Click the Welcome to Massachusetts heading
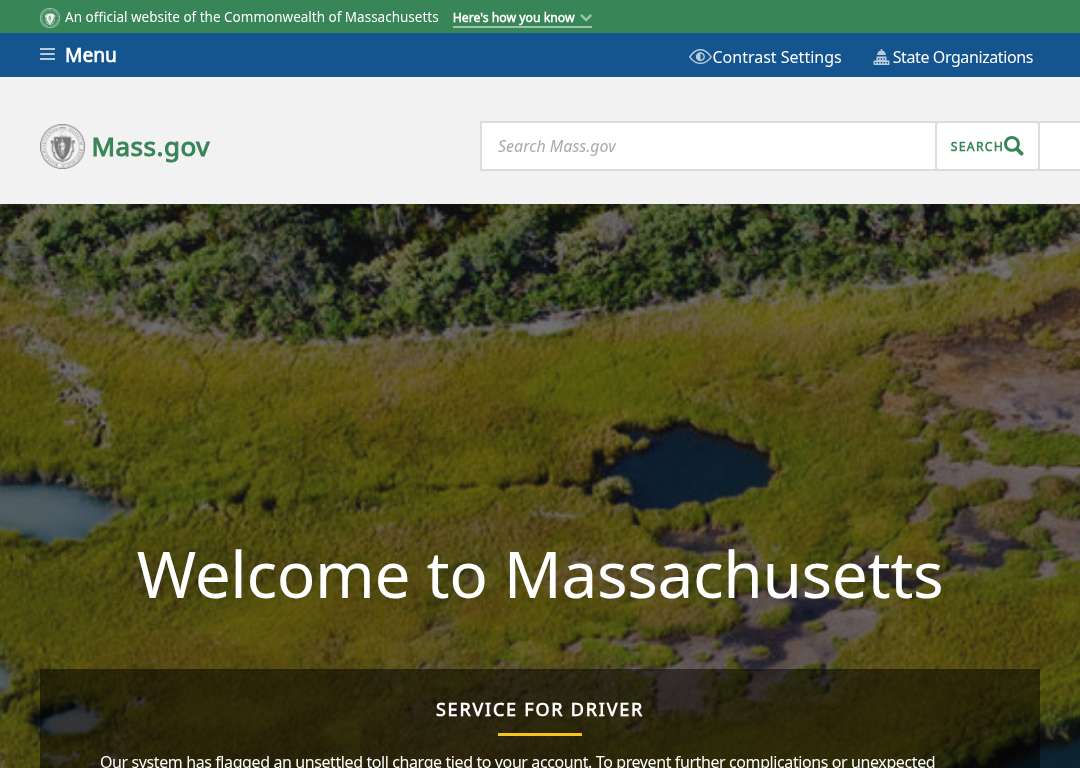1080x768 pixels. [x=539, y=575]
